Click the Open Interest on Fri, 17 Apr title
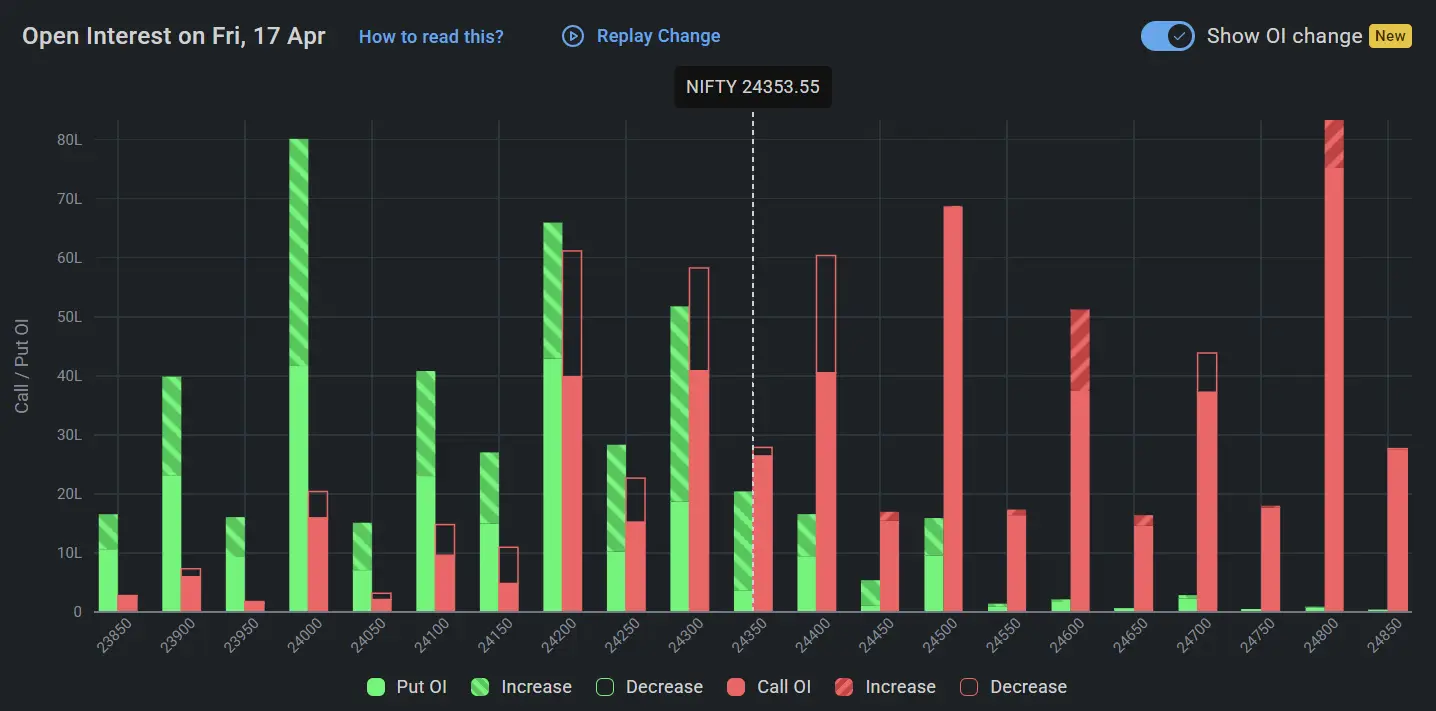1436x711 pixels. point(174,37)
